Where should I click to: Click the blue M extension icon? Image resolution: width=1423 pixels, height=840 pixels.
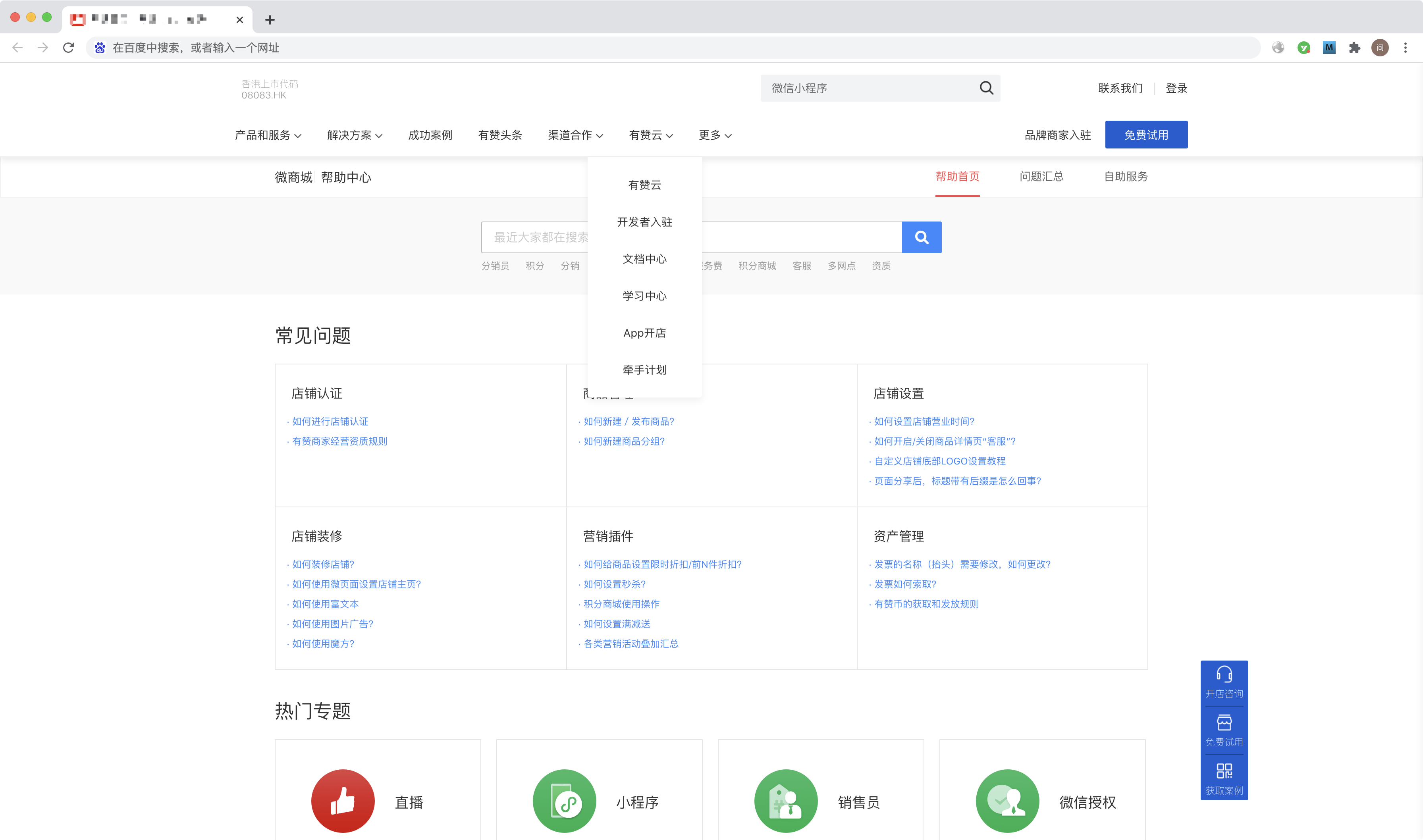1329,48
